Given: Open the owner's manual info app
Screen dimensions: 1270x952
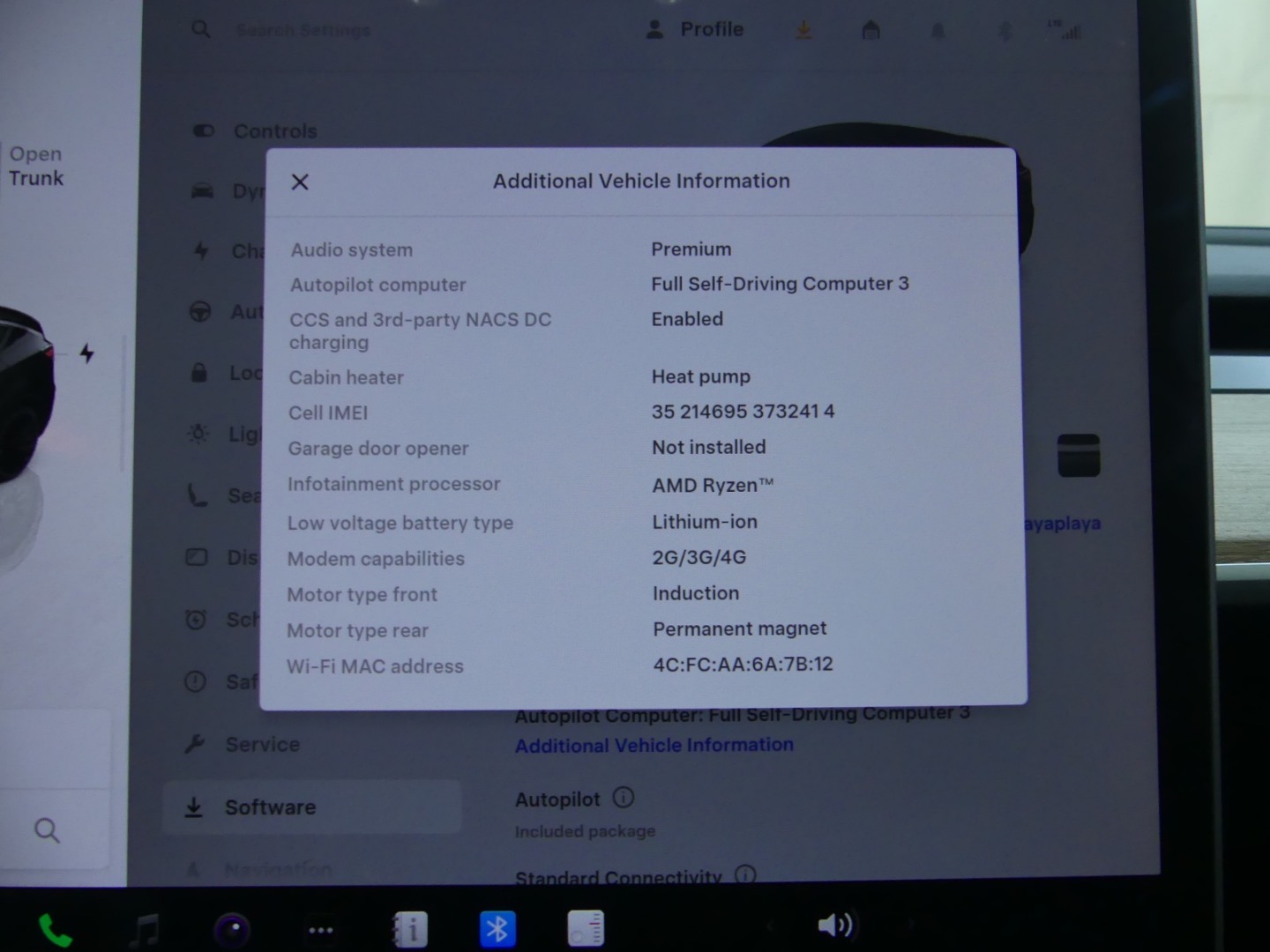Looking at the screenshot, I should pos(410,929).
